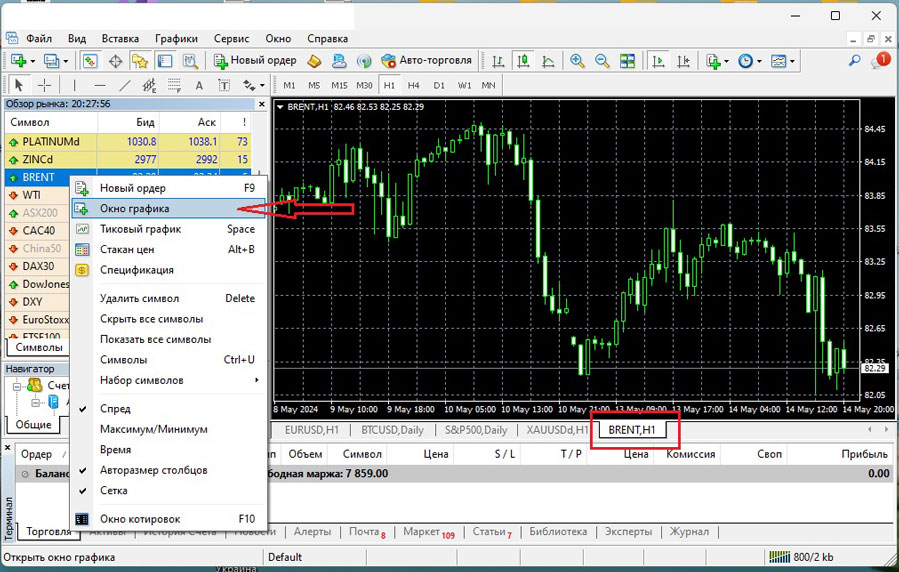Open the BRENT,H1 chart title dropdown triangle
This screenshot has height=572, width=899.
point(280,107)
